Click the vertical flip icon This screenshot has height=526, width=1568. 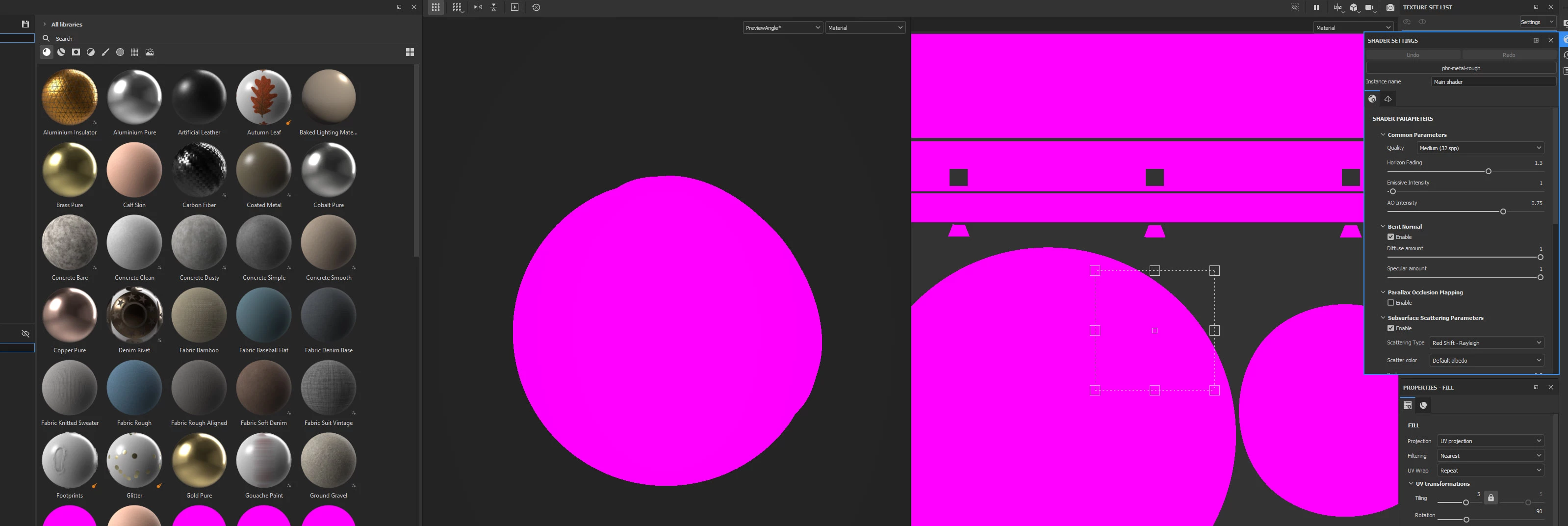point(494,7)
